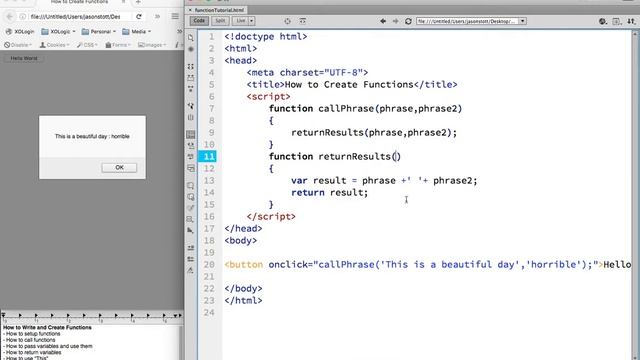Screen dimensions: 640x360
Task: Click the Outdent Code icon
Action: pos(191,259)
